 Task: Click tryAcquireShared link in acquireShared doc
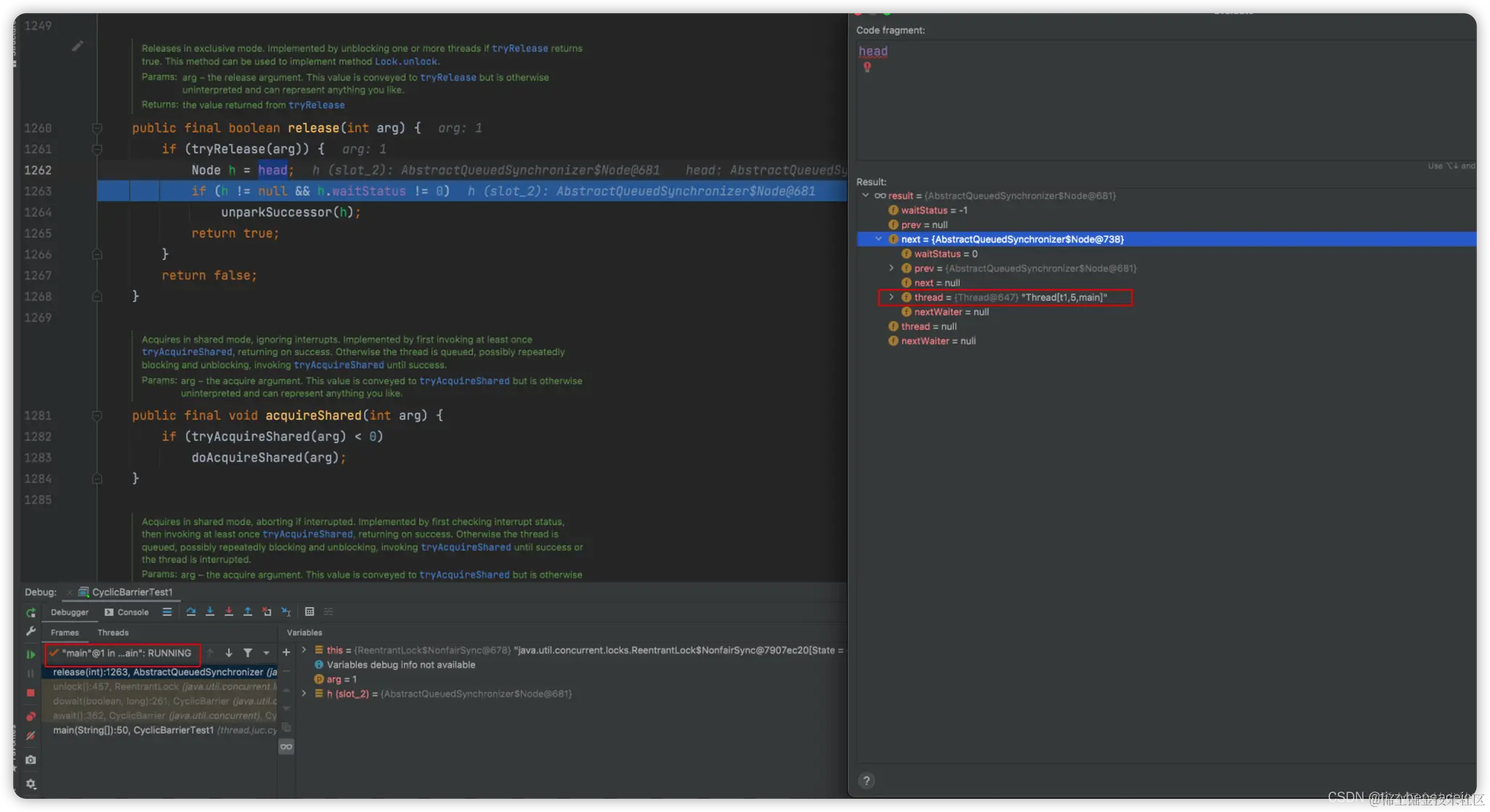pos(187,352)
